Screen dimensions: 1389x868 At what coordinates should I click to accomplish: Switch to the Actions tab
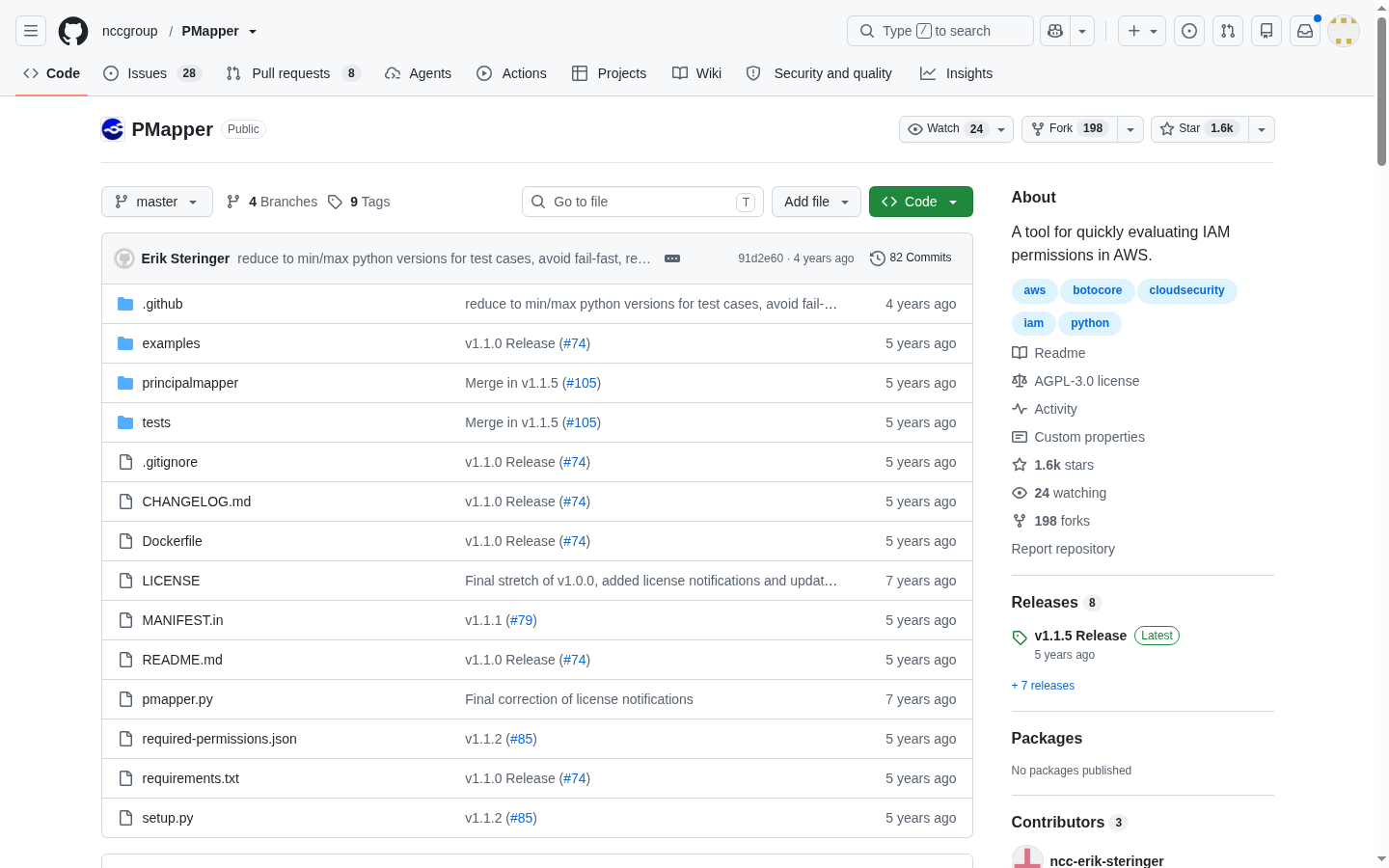click(x=511, y=73)
